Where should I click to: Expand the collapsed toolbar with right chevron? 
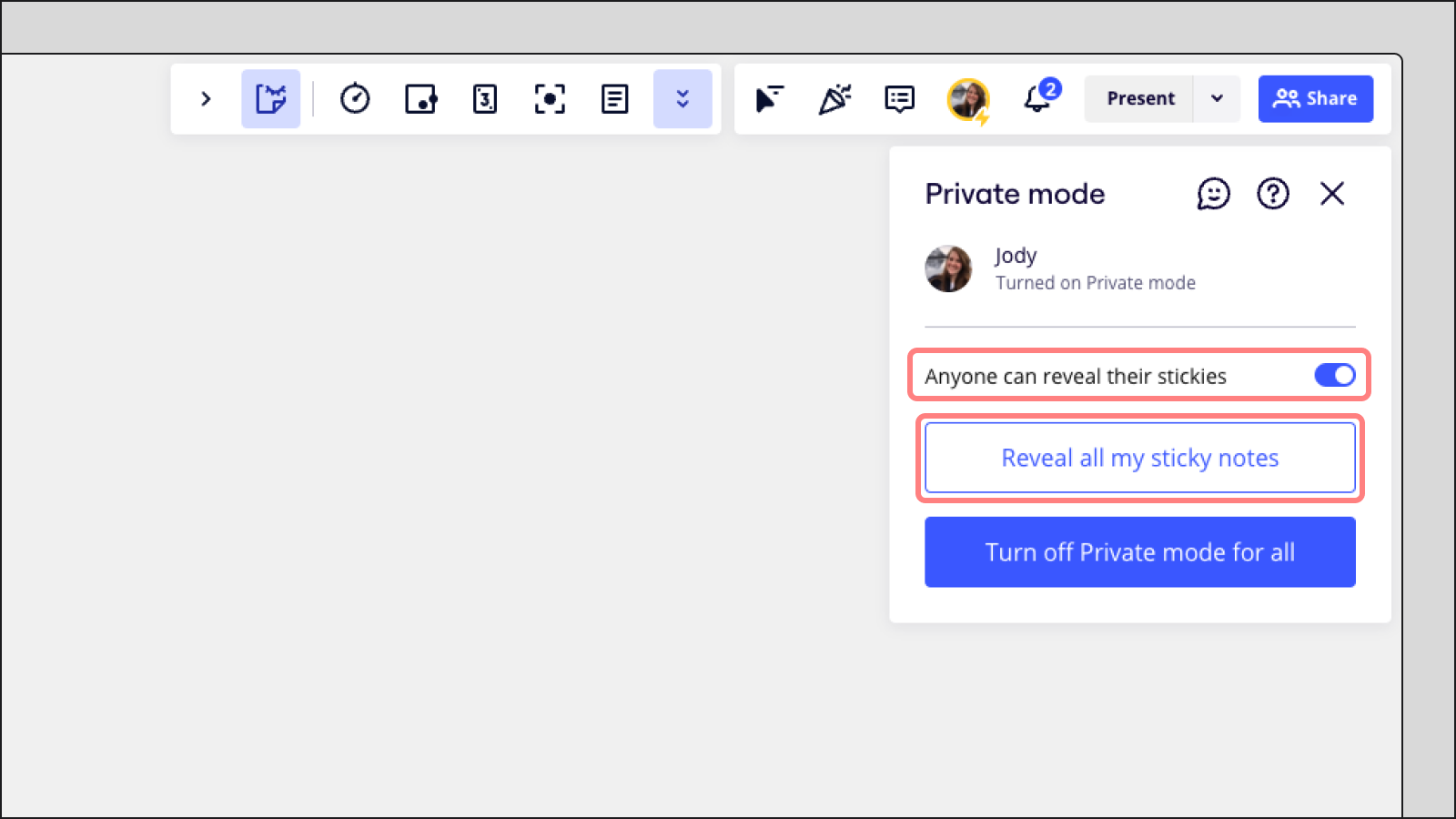coord(206,98)
